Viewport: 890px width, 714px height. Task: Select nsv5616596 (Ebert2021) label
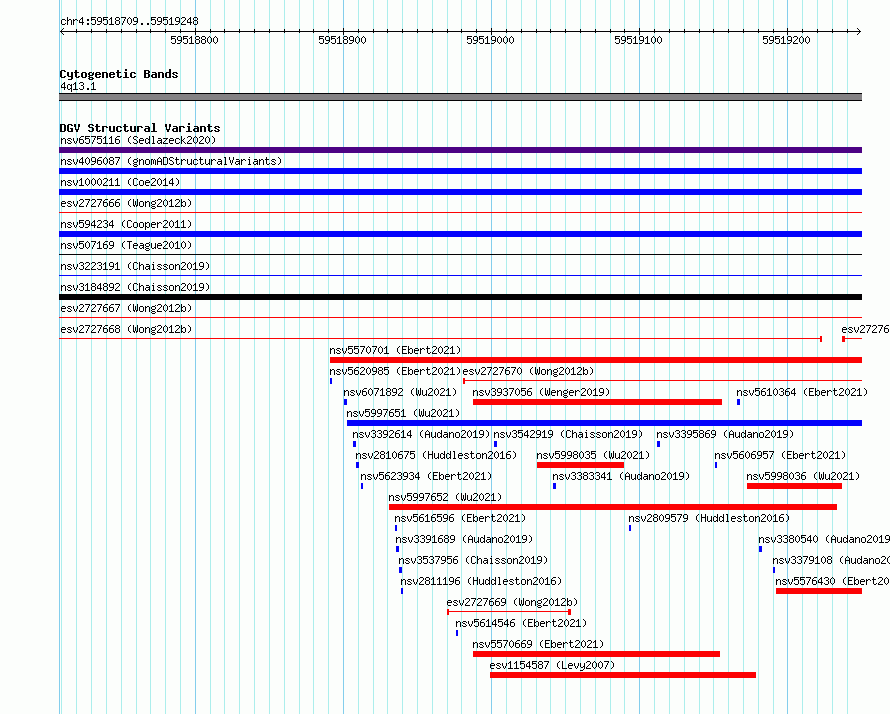(460, 518)
